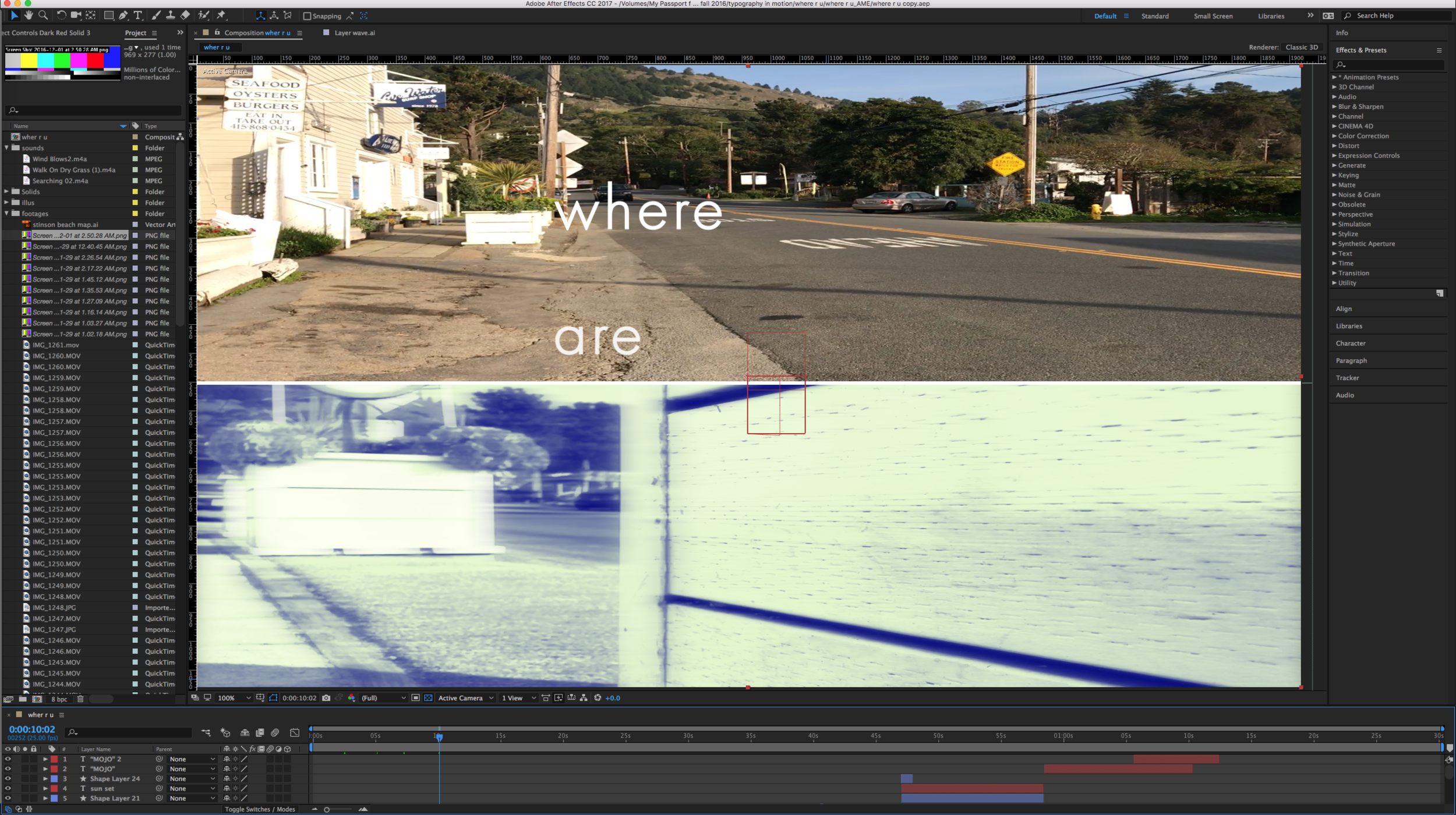Select the Rectangle shape tool
The height and width of the screenshot is (815, 1456).
tap(109, 15)
